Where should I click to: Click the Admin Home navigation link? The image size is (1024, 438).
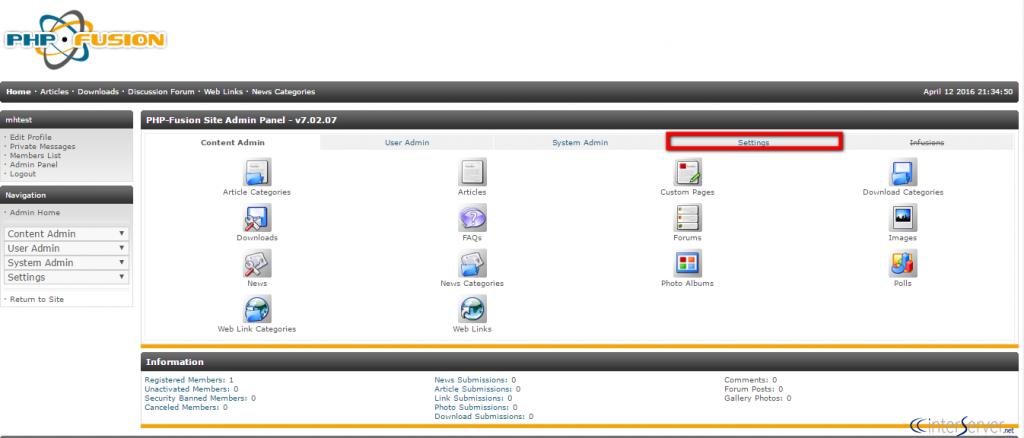[35, 213]
